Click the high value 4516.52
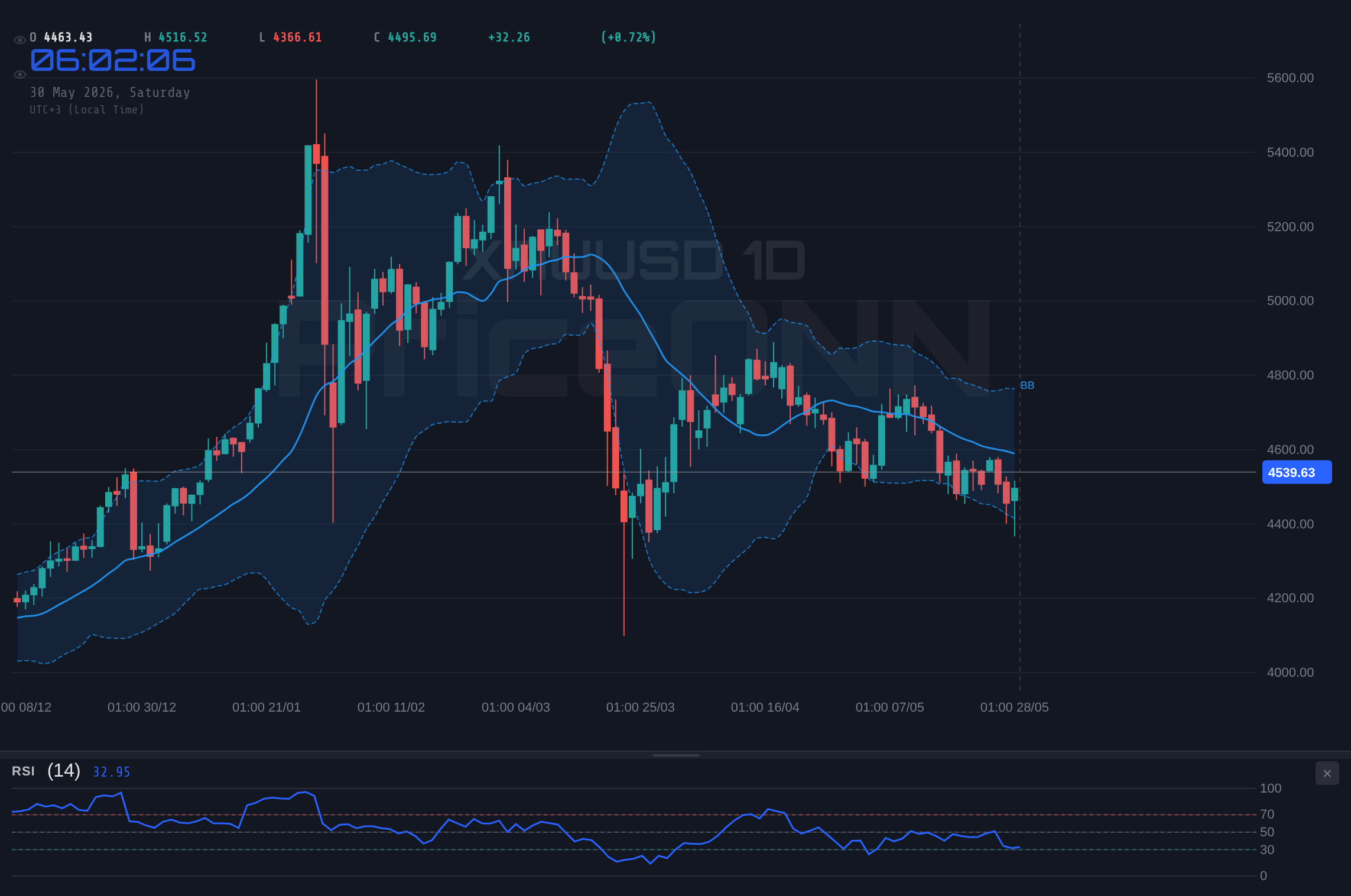 click(x=183, y=37)
